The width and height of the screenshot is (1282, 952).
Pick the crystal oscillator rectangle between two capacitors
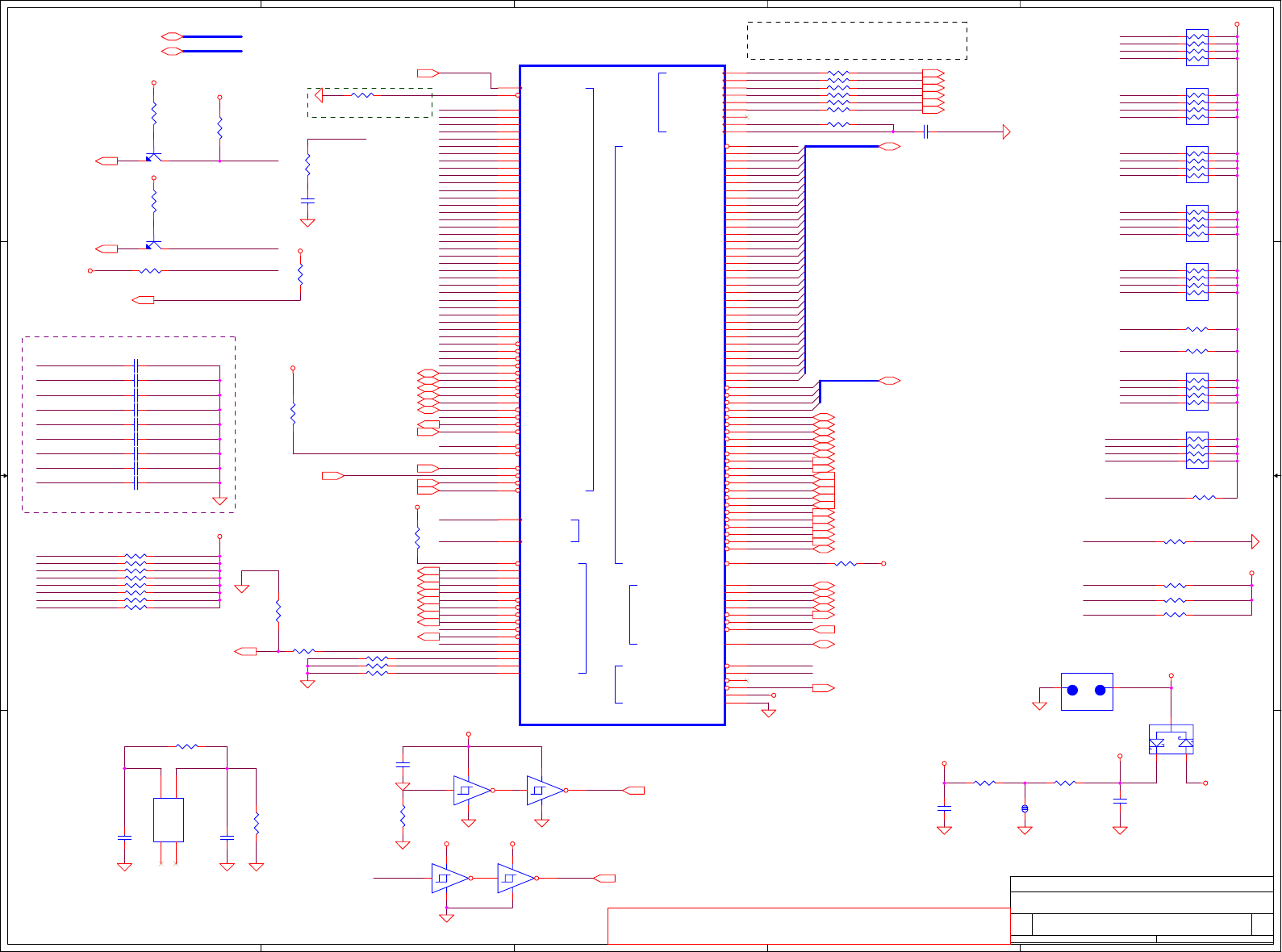(x=169, y=820)
